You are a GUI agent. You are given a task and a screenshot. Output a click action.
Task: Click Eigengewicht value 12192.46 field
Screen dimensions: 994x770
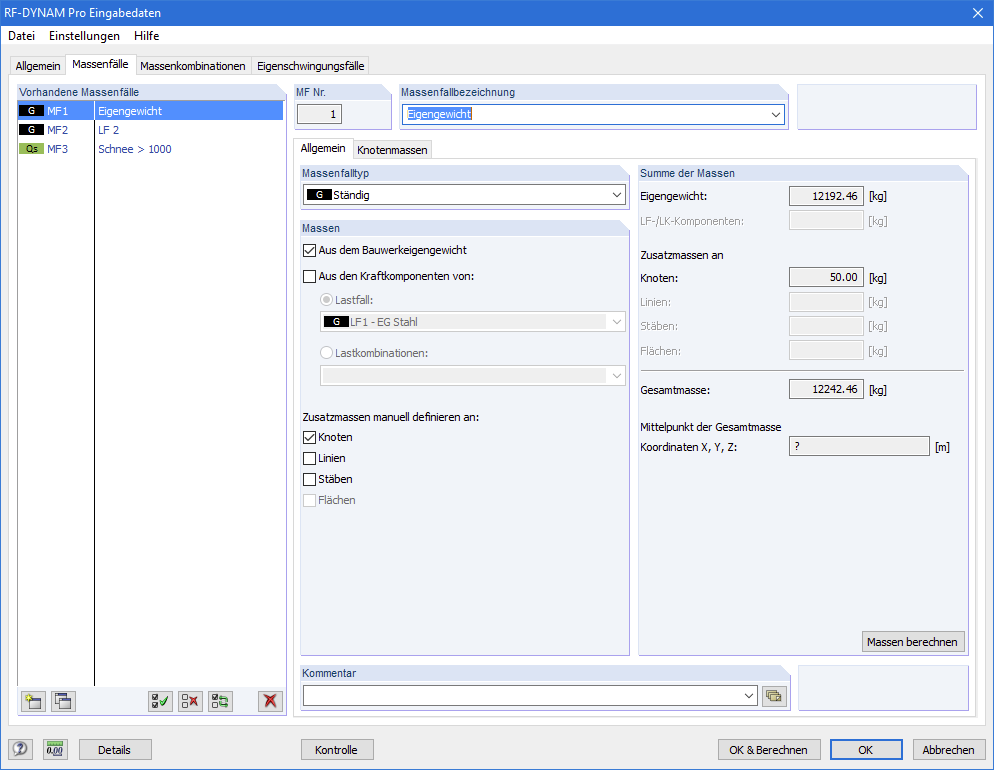[x=826, y=196]
